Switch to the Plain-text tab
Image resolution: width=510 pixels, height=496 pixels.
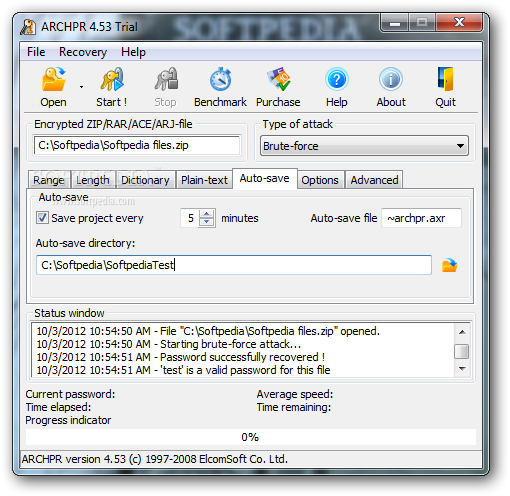coord(204,180)
